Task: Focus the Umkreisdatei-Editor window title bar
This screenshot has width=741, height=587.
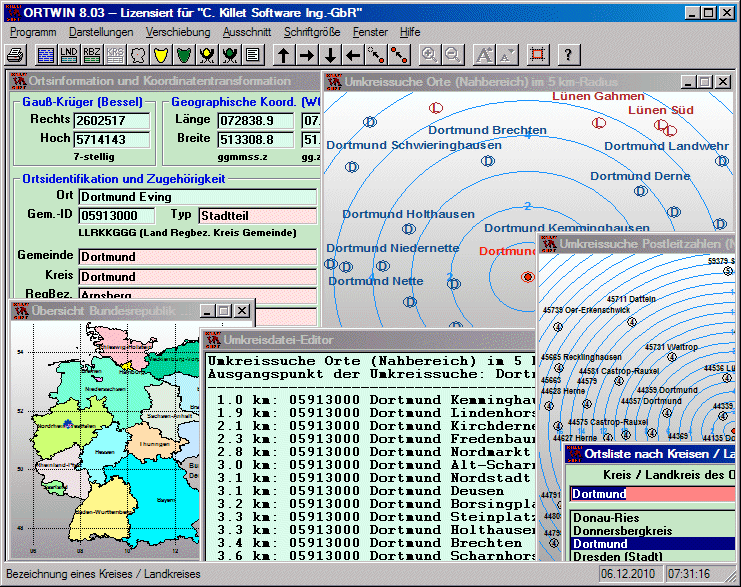Action: [x=369, y=340]
